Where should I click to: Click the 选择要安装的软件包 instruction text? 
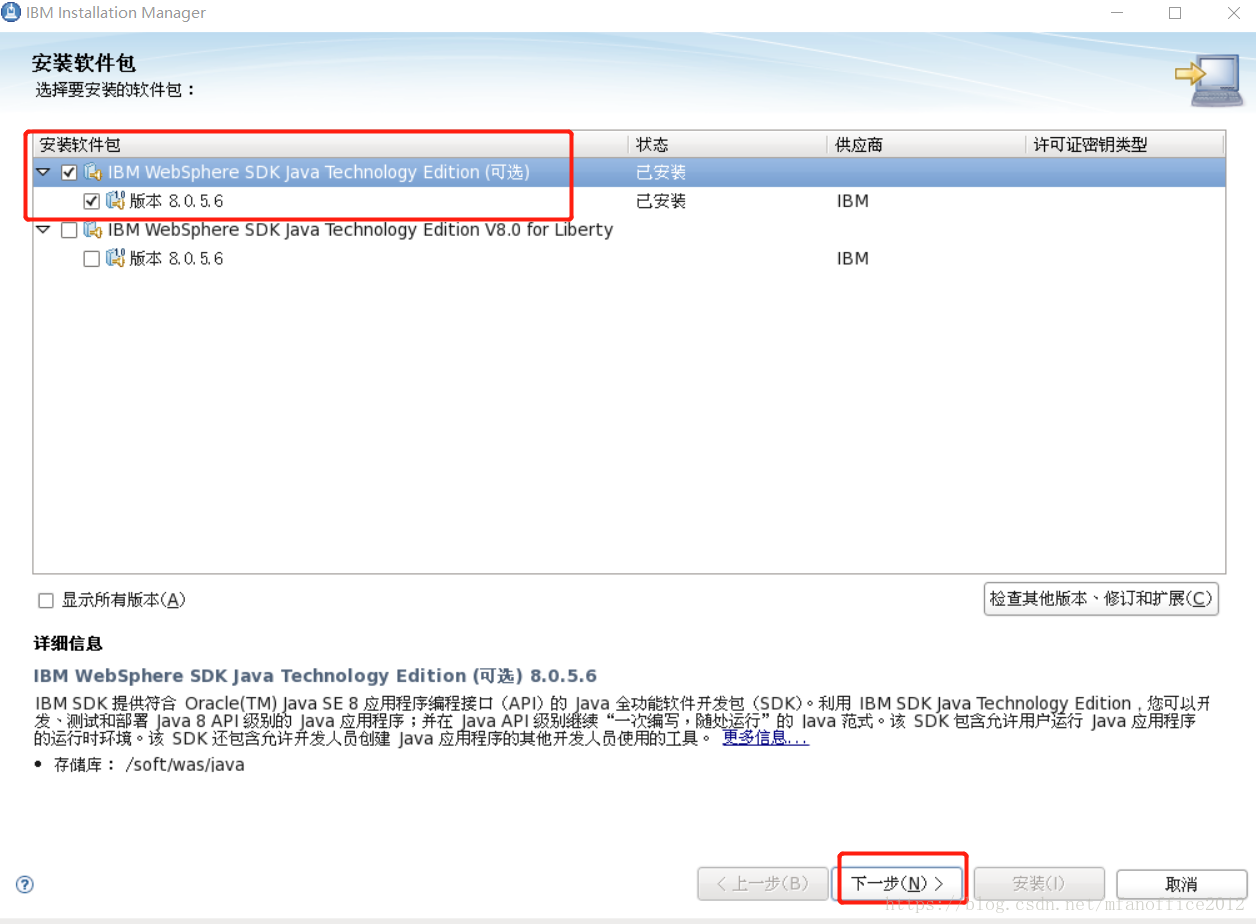coord(116,90)
